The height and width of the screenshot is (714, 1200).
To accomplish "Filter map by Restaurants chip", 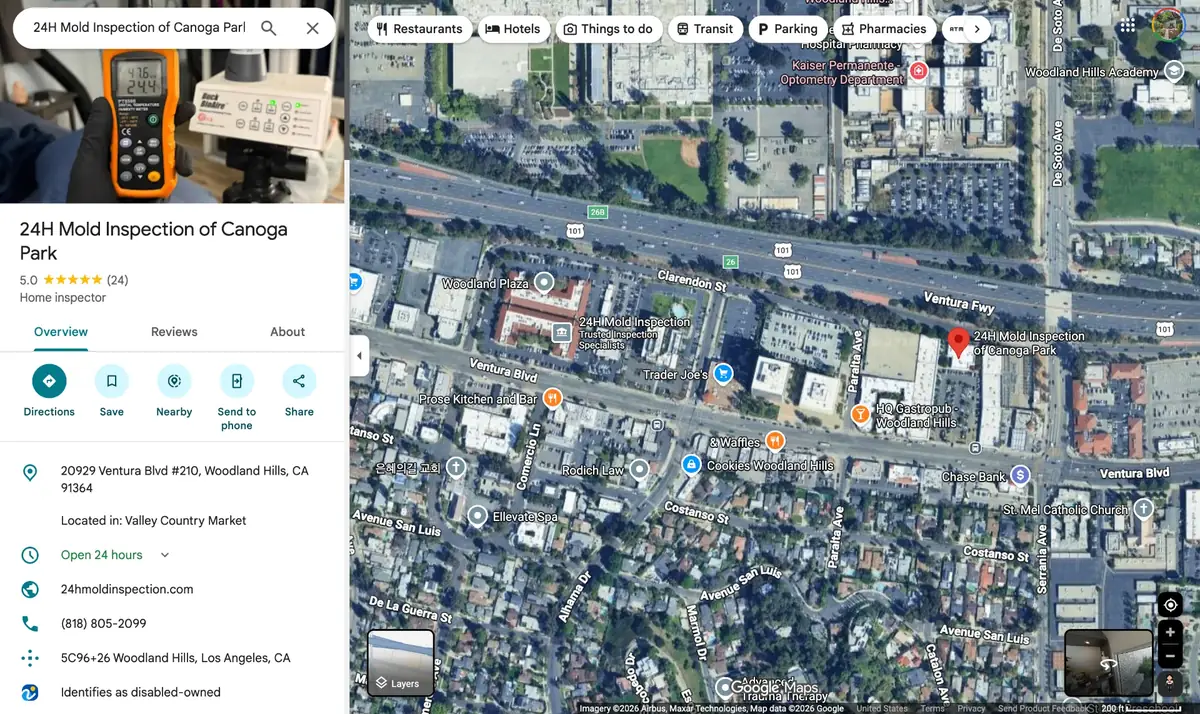I will click(x=420, y=29).
